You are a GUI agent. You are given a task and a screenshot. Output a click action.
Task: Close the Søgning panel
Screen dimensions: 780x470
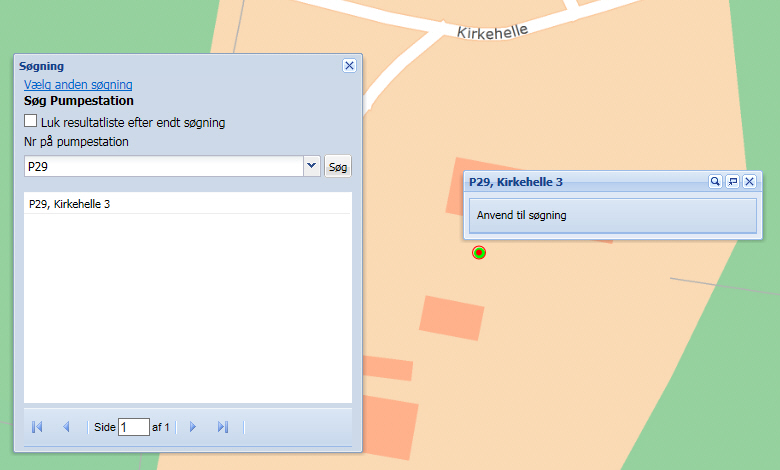pos(349,66)
